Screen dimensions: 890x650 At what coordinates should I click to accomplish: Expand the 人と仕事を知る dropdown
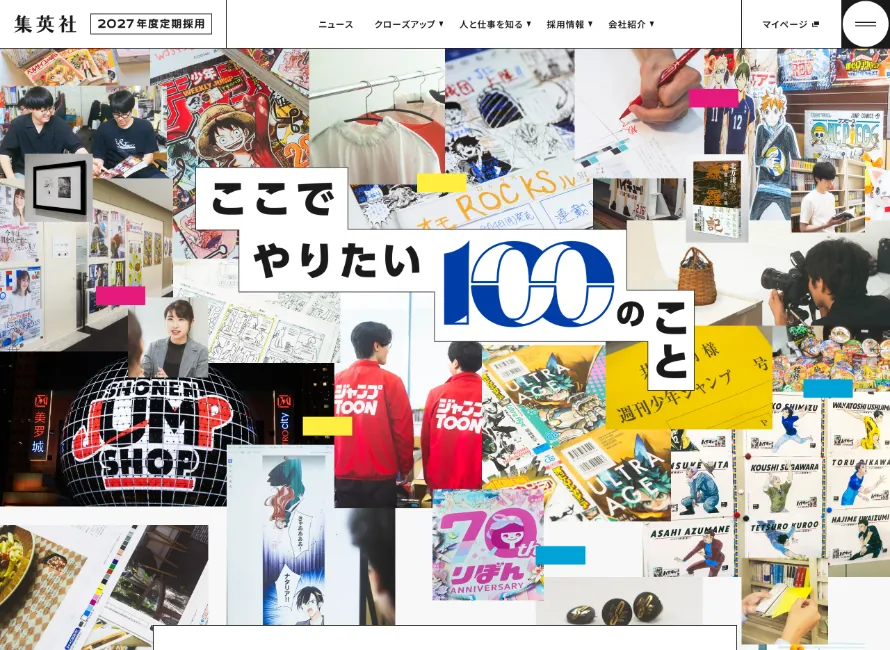[x=495, y=24]
